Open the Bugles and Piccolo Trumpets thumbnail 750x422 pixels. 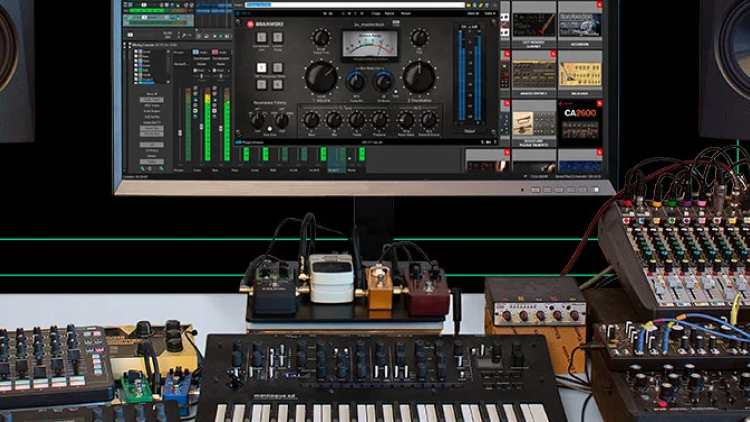pos(534,122)
